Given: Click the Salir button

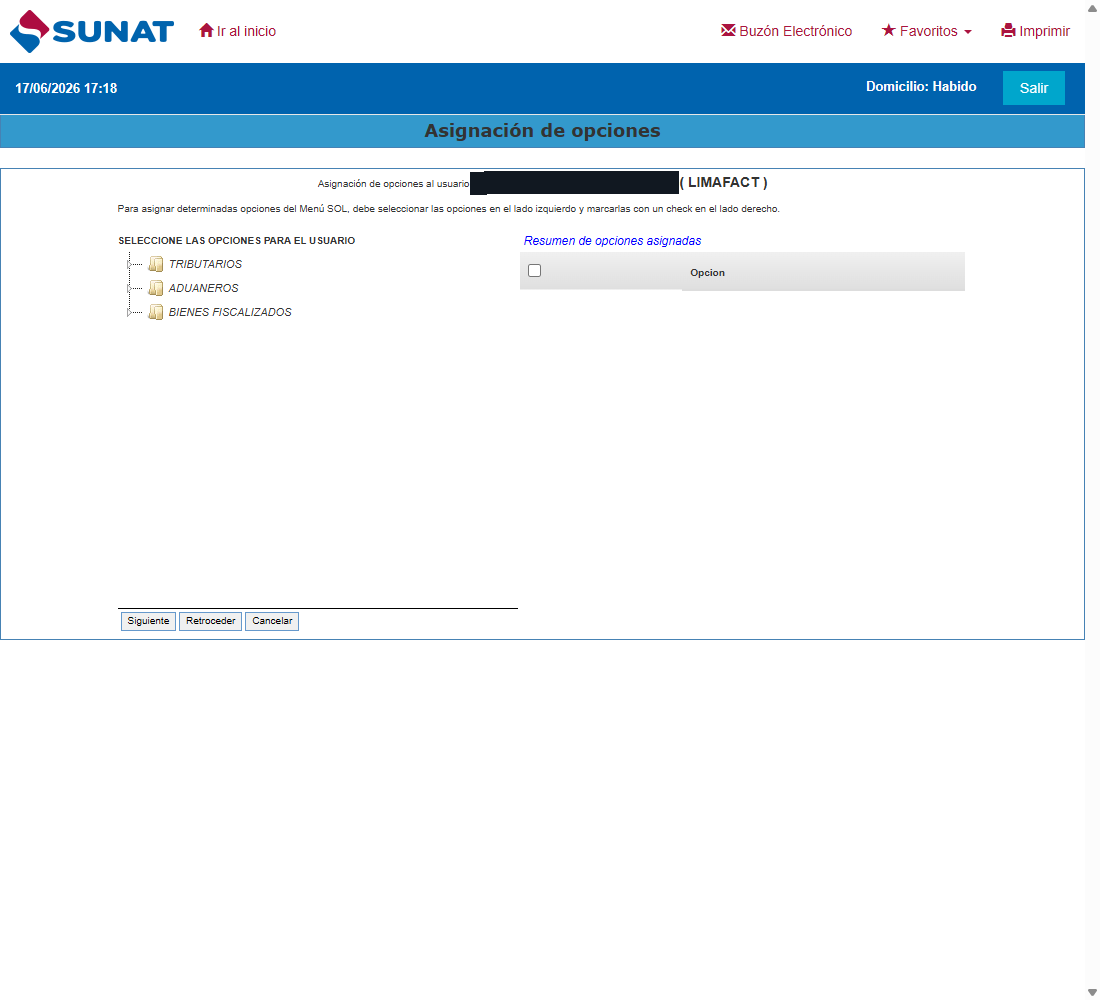Looking at the screenshot, I should pyautogui.click(x=1033, y=88).
